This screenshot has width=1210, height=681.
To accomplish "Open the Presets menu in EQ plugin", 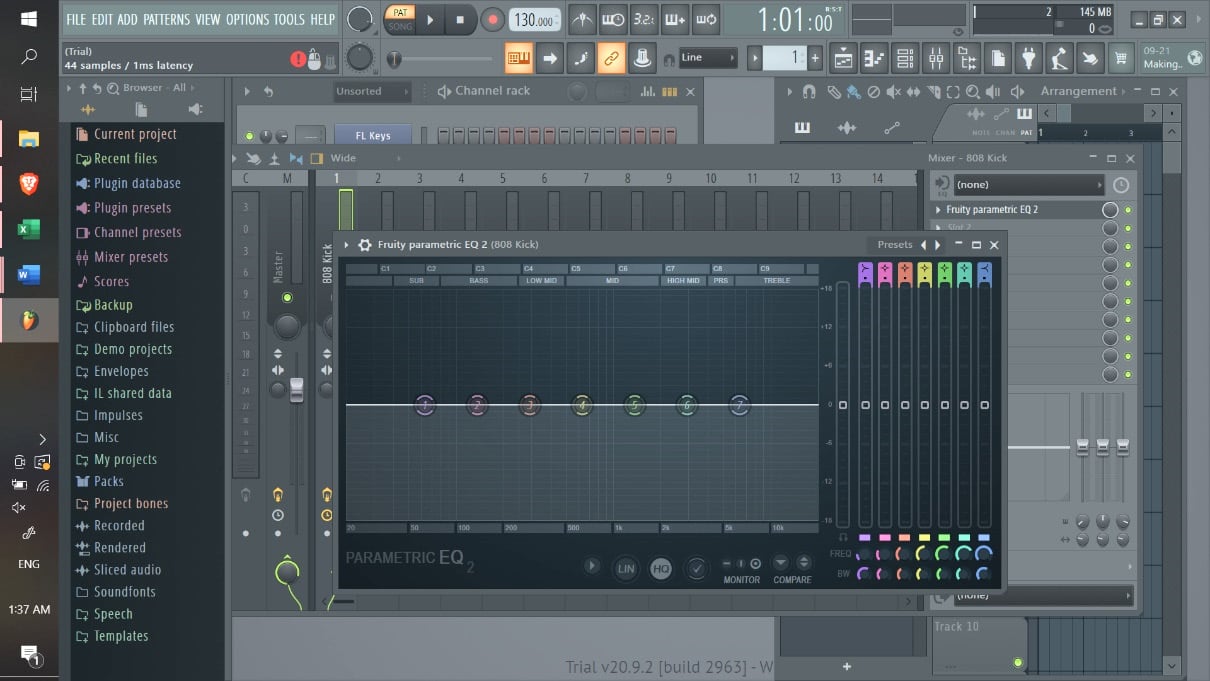I will (895, 245).
